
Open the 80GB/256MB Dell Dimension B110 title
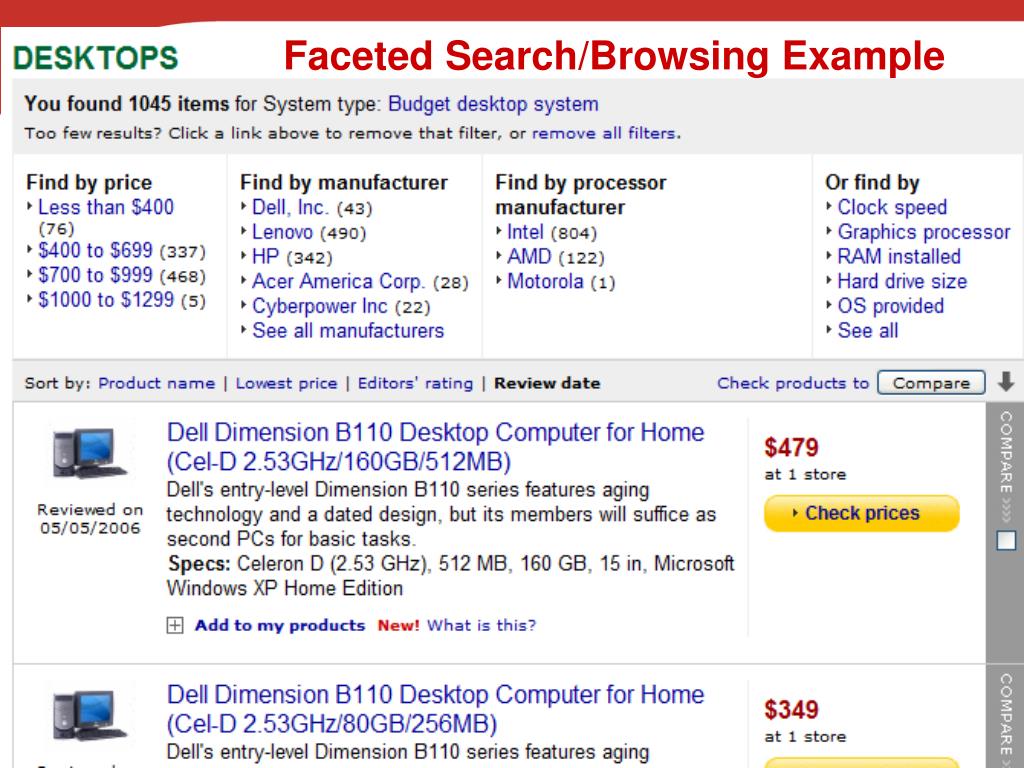point(436,709)
